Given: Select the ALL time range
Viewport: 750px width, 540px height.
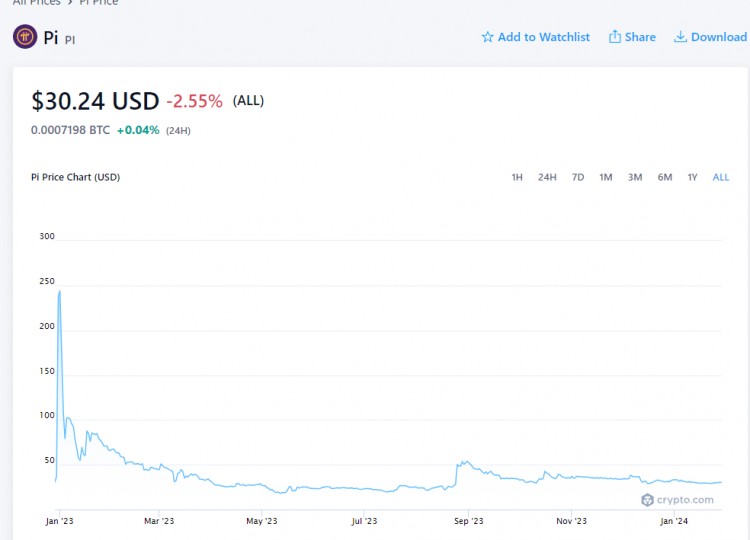Looking at the screenshot, I should click(x=721, y=177).
